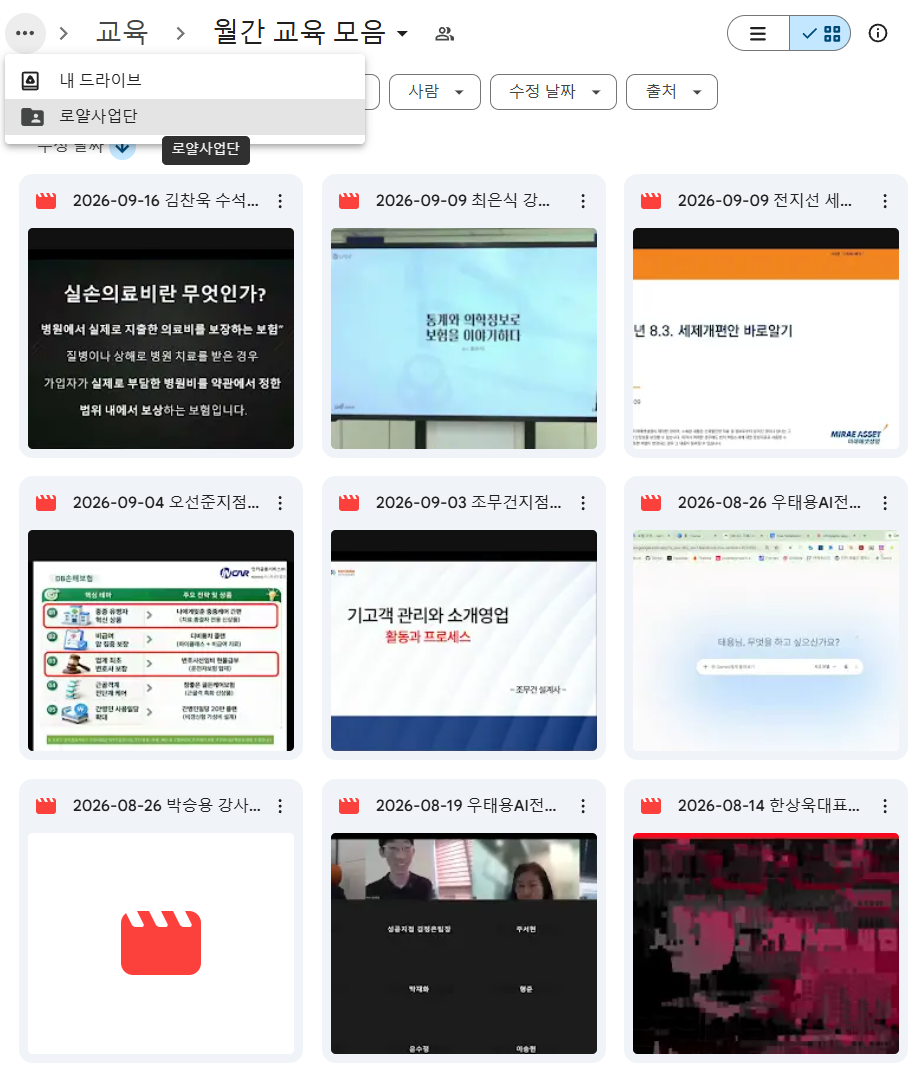
Task: Toggle sort direction arrow for 수정 날짜
Action: tap(123, 147)
